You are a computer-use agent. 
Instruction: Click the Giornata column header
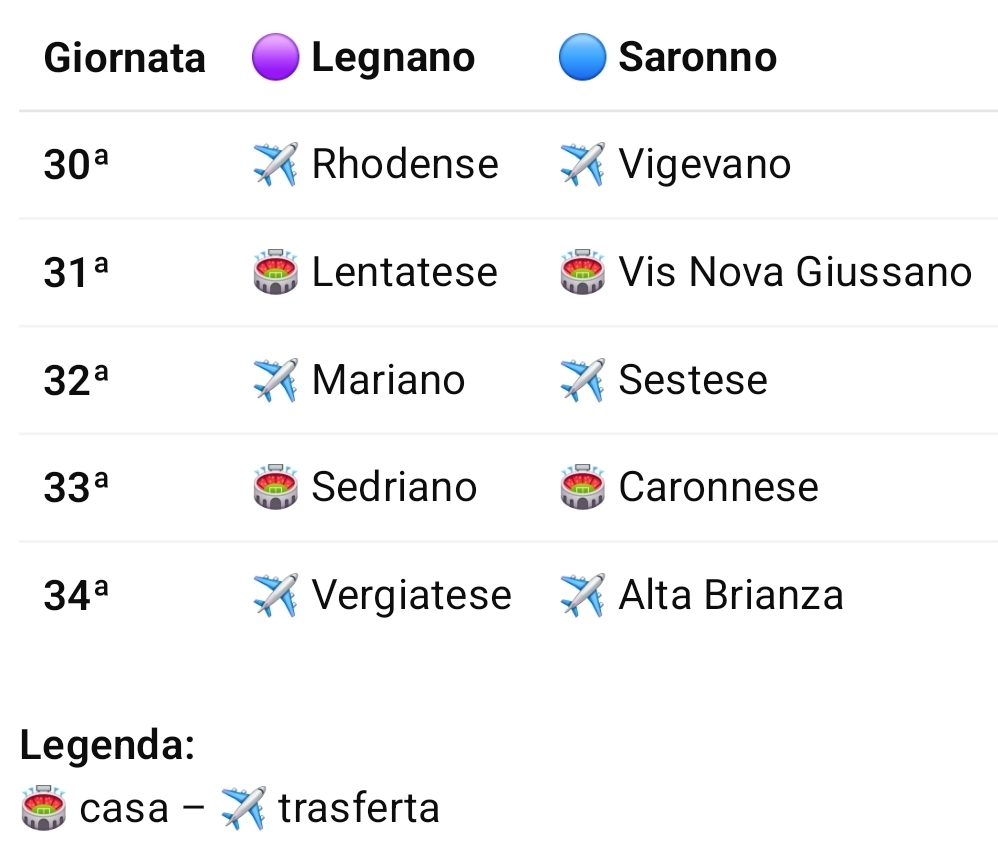124,58
